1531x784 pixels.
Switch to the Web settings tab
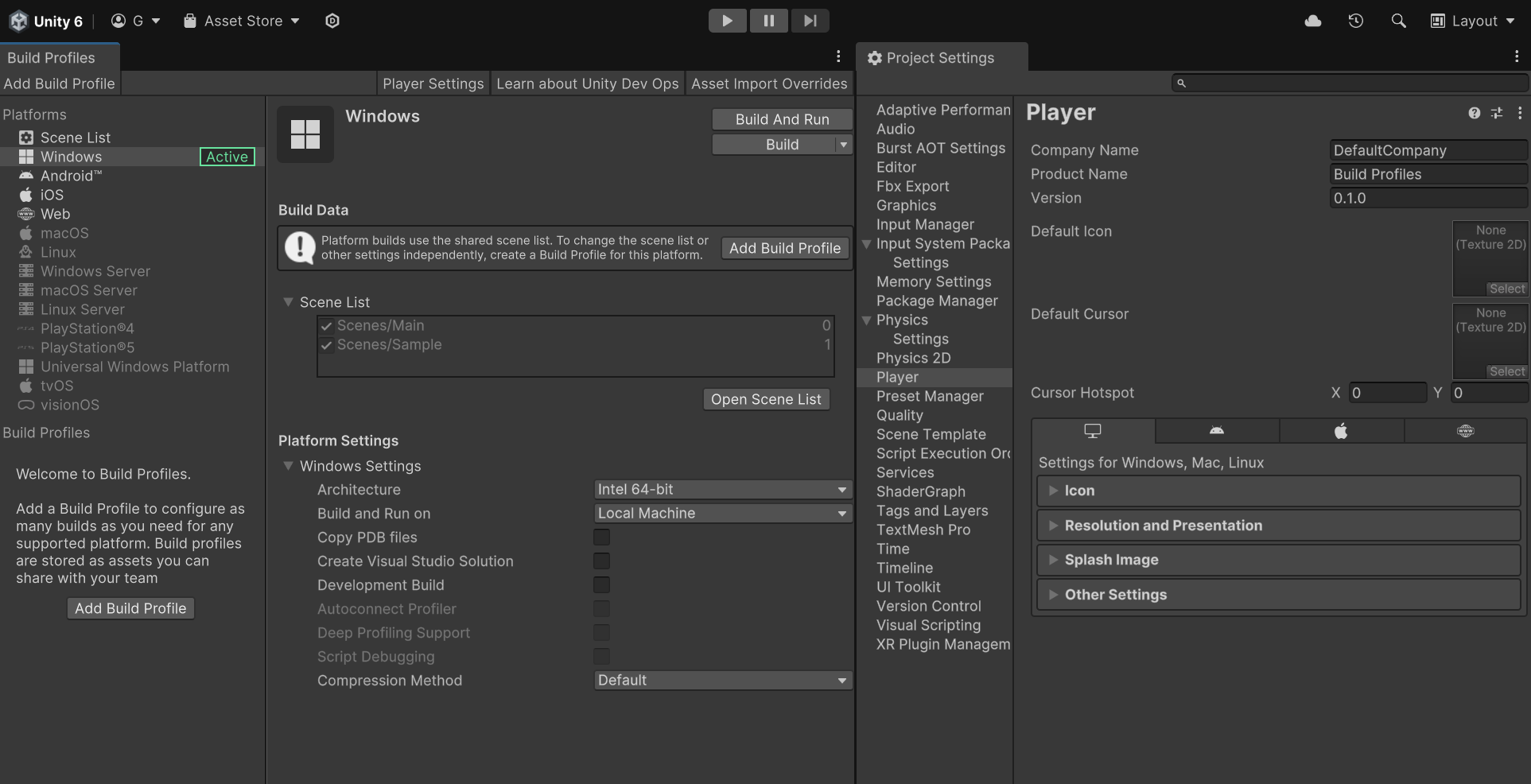click(1466, 431)
